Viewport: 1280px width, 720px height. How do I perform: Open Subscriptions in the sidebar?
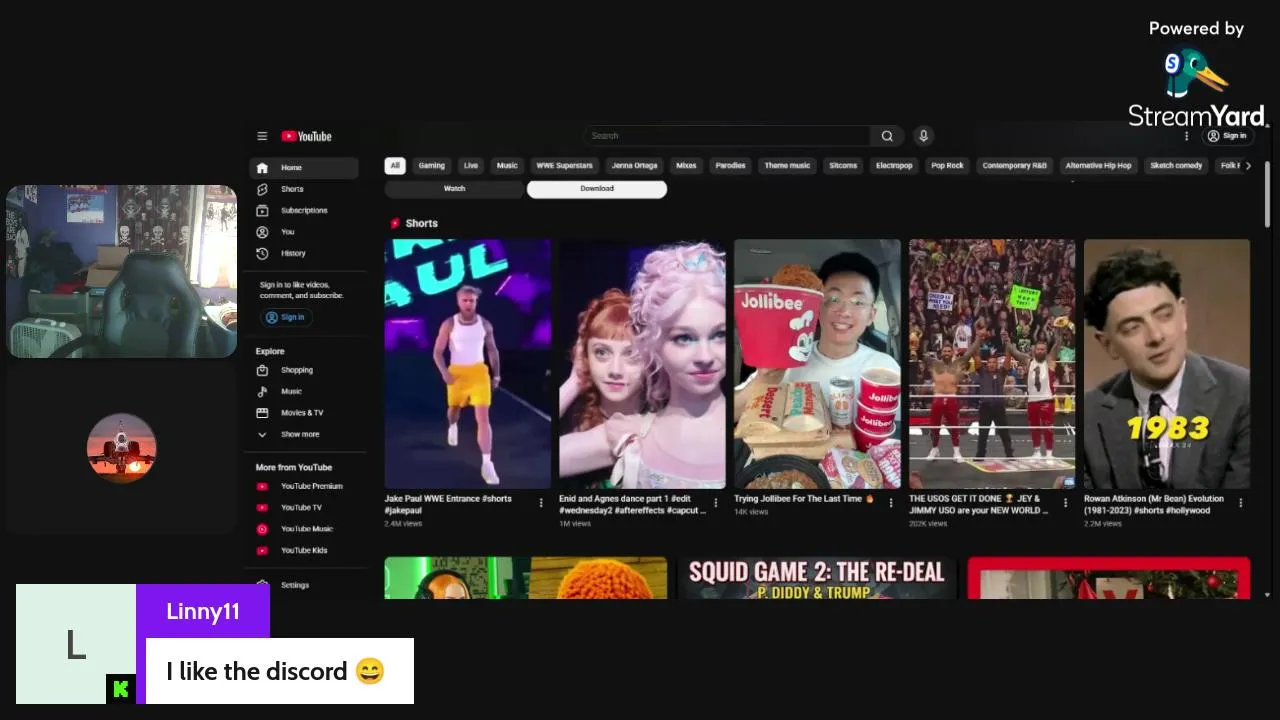tap(304, 210)
